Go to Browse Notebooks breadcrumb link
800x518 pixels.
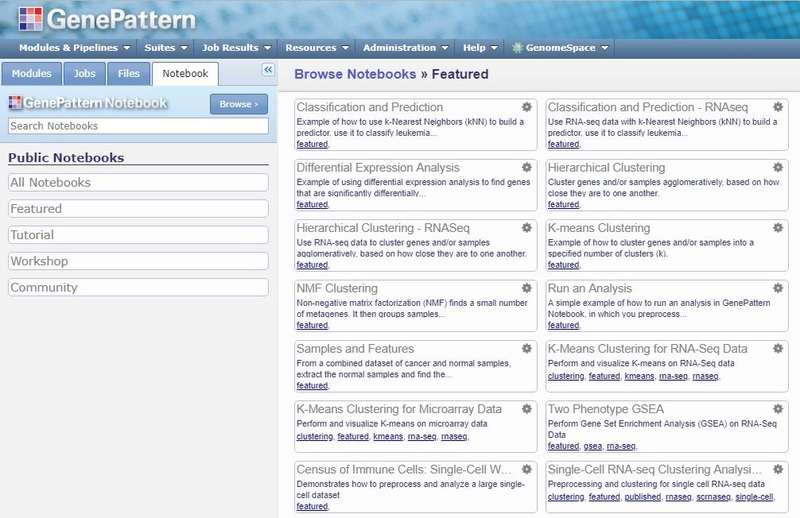pos(355,74)
